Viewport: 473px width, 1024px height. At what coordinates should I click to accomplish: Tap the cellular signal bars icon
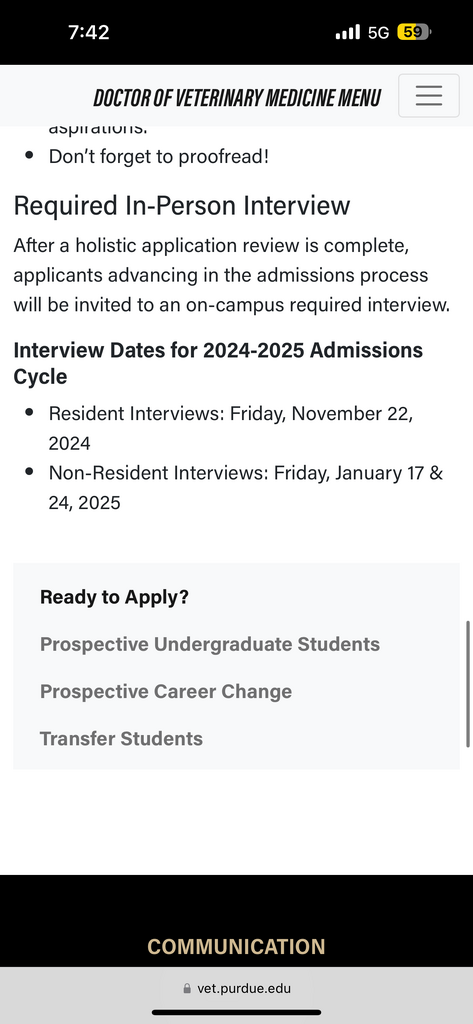347,32
